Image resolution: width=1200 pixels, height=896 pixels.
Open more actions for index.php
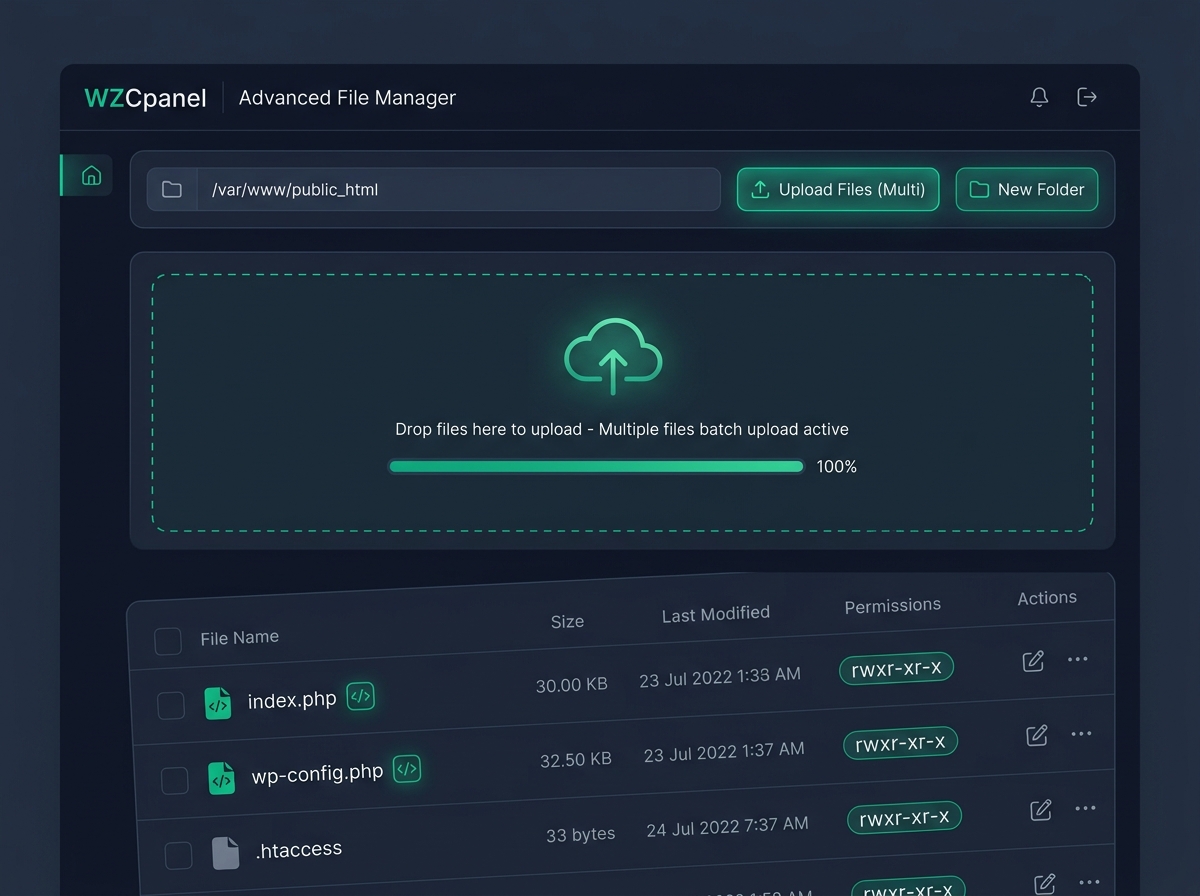coord(1077,659)
